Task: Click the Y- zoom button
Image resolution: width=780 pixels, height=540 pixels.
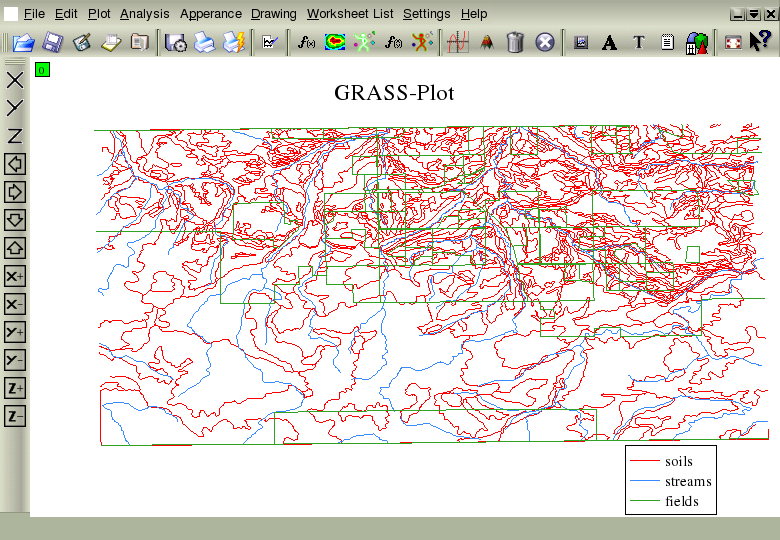Action: point(15,360)
